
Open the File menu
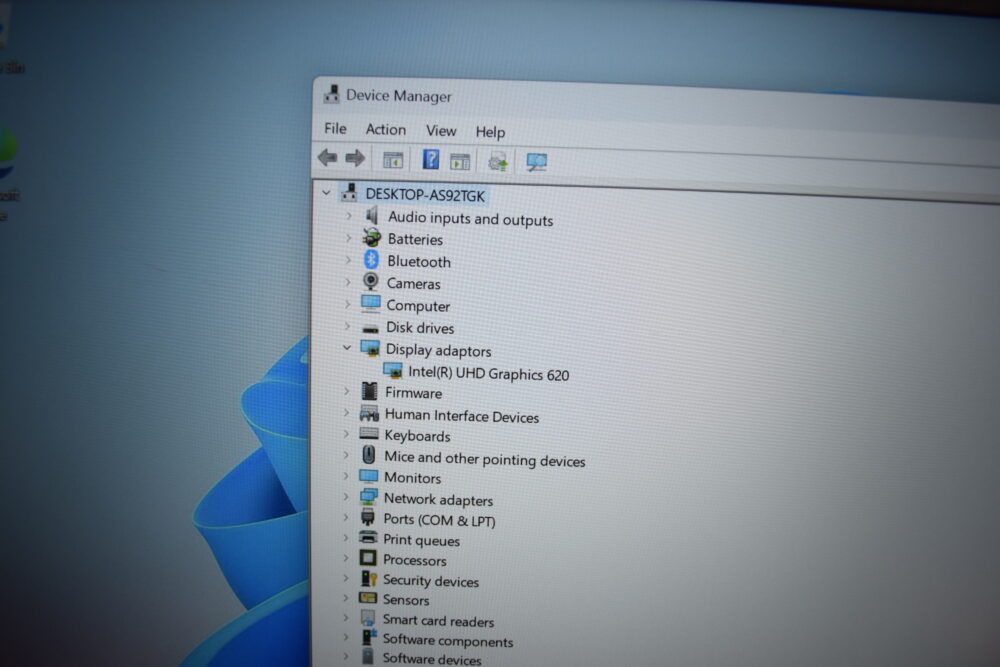(x=335, y=128)
